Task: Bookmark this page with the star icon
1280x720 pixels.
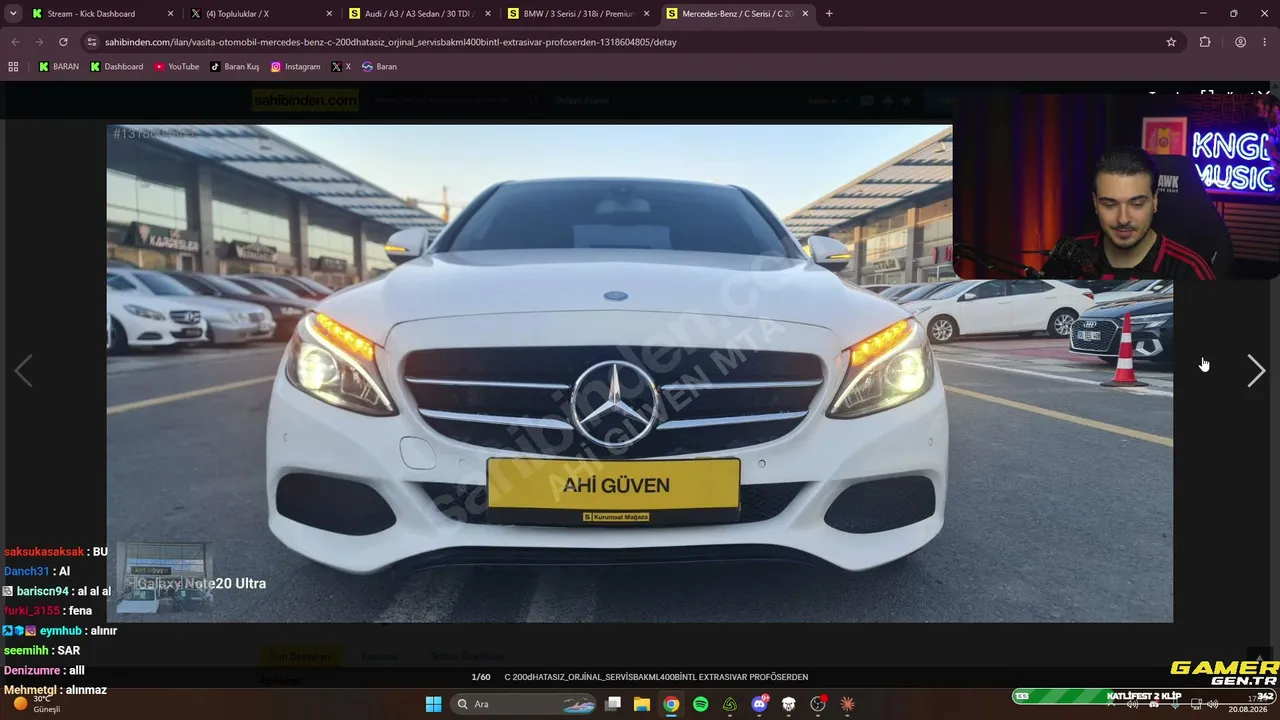Action: tap(1171, 42)
